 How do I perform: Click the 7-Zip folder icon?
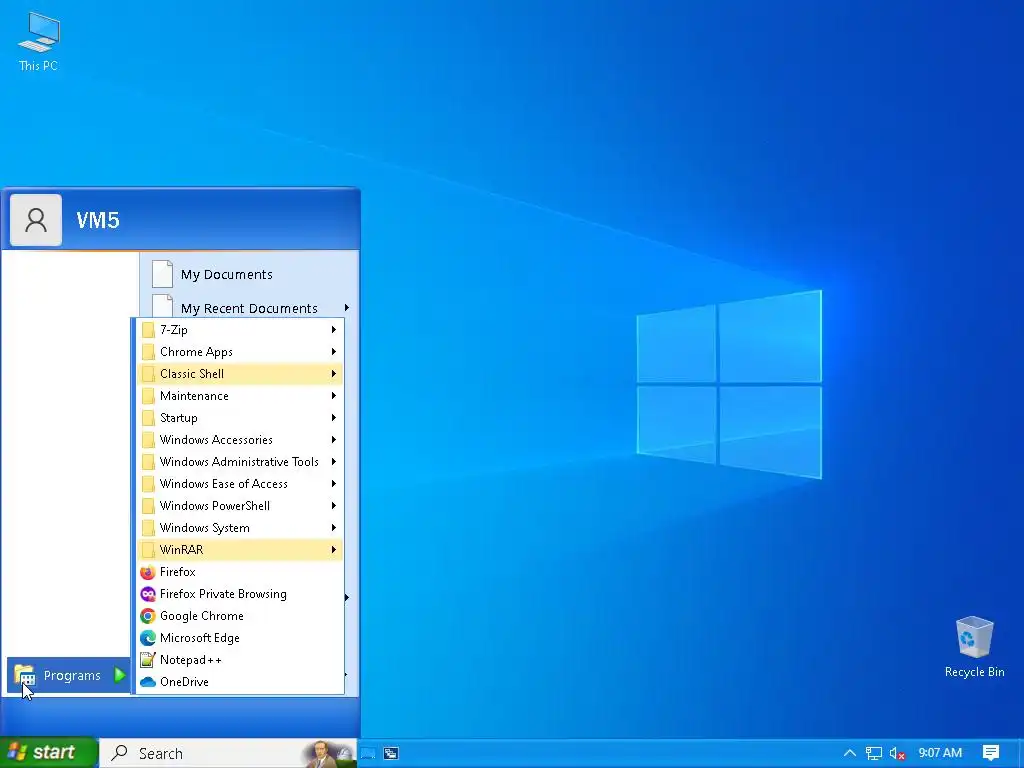click(x=148, y=330)
